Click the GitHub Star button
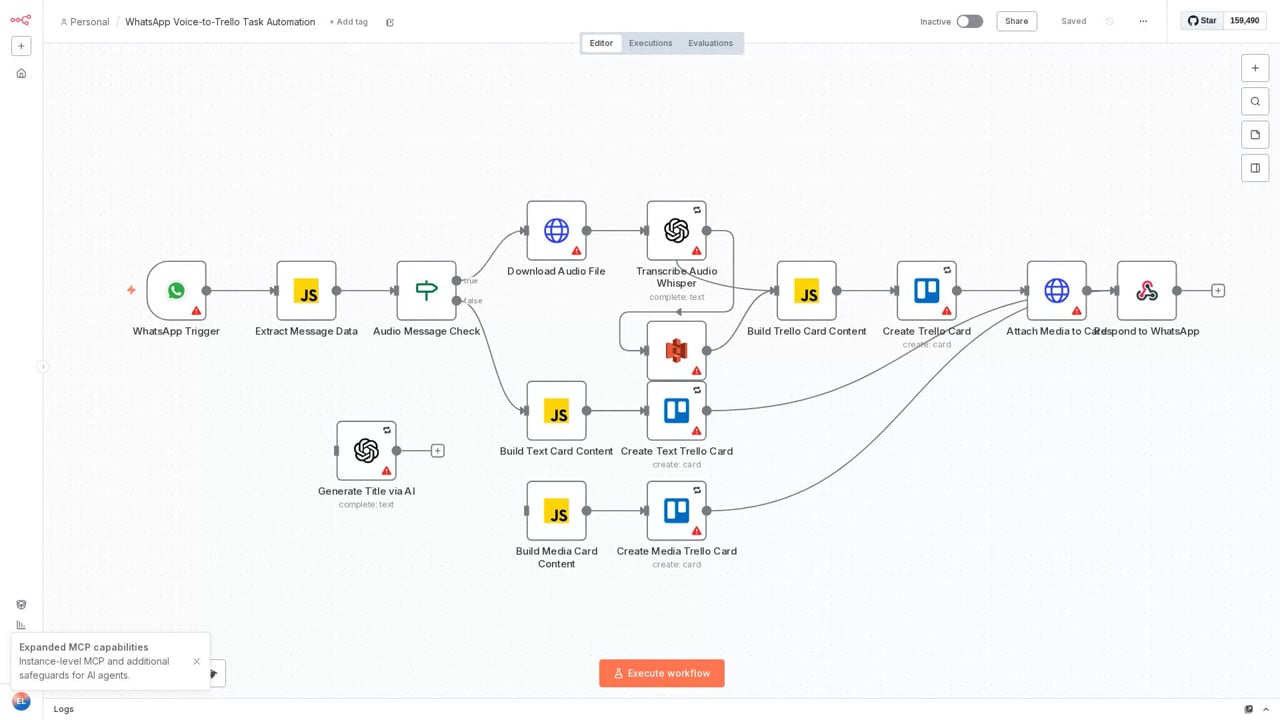 [x=1202, y=21]
